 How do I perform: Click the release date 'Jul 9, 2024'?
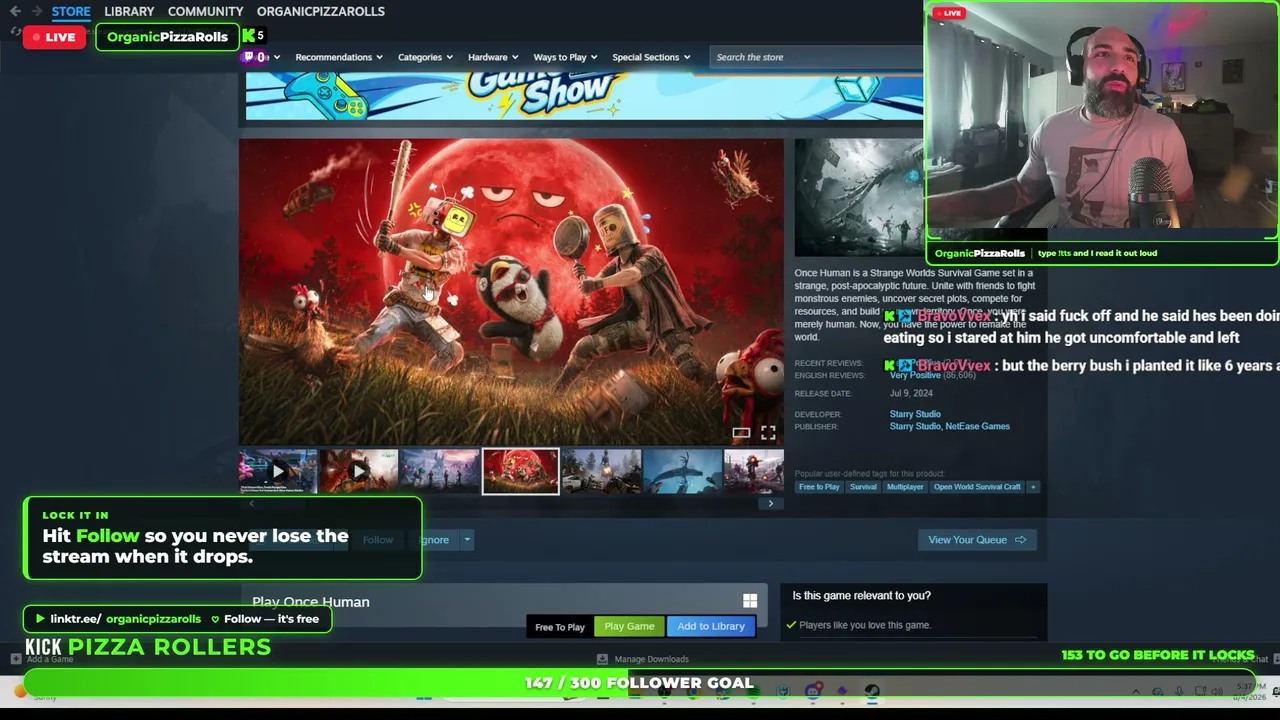pos(911,393)
